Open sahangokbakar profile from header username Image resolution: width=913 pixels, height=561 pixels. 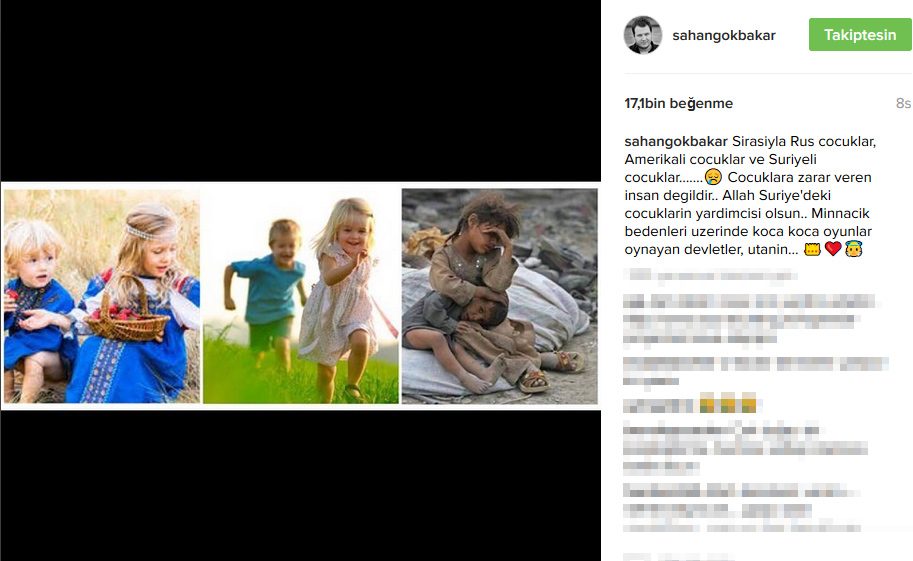tap(724, 36)
